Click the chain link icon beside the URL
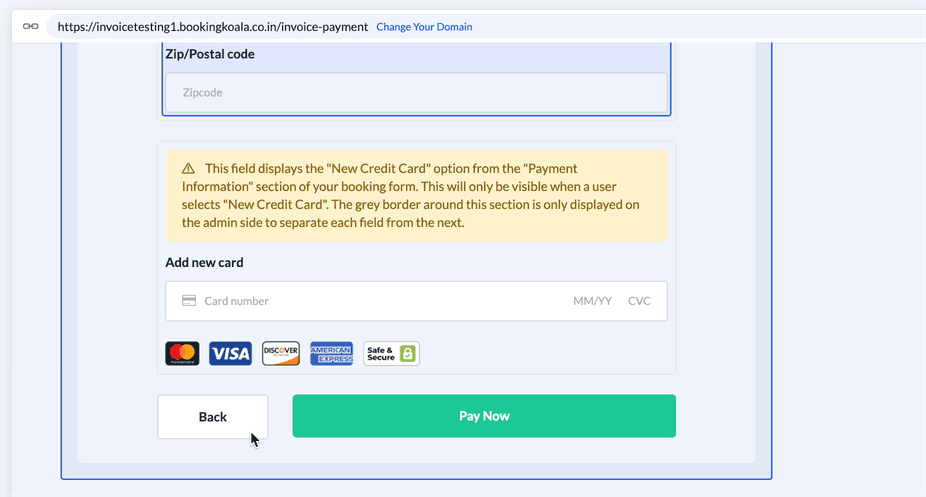 (30, 27)
